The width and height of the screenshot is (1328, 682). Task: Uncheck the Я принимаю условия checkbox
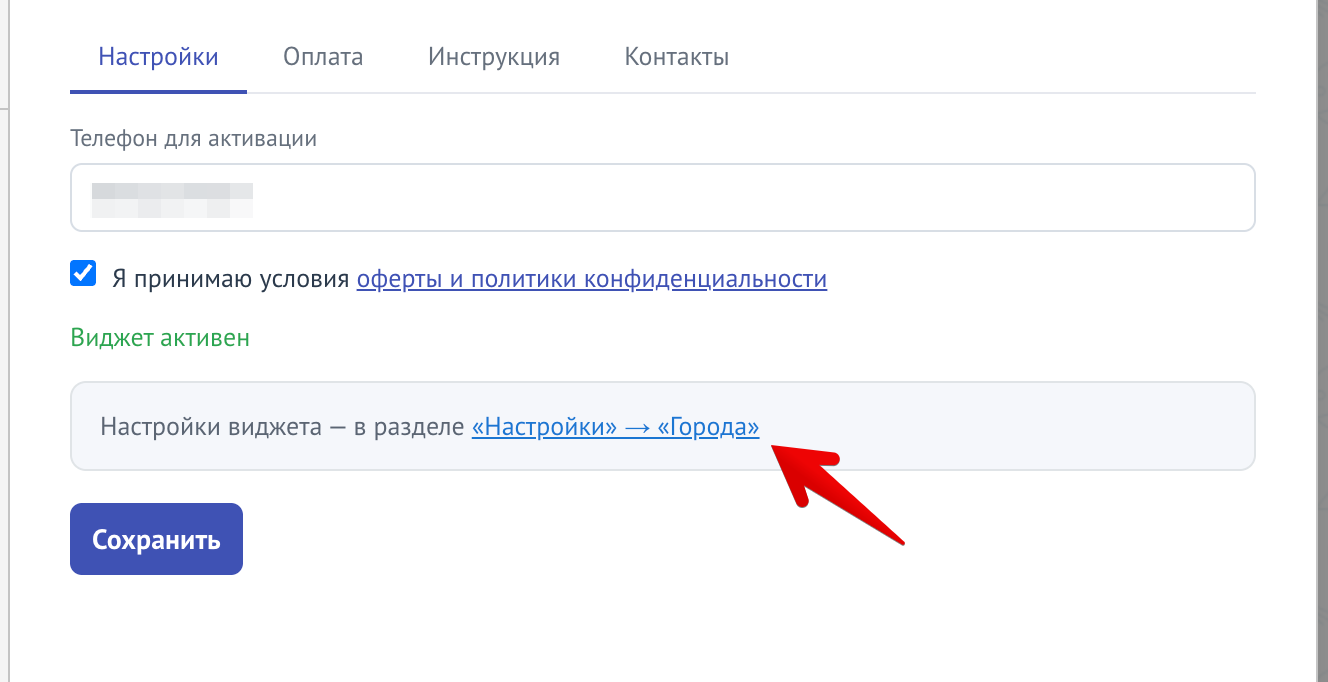point(83,273)
